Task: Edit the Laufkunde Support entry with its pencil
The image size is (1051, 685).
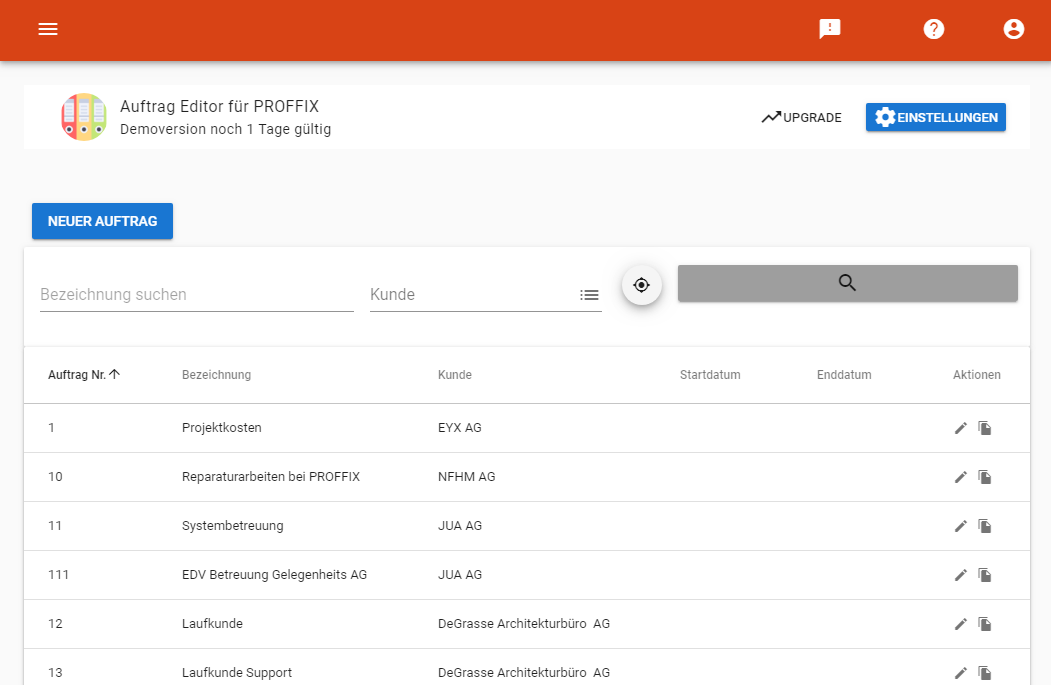Action: [x=960, y=672]
